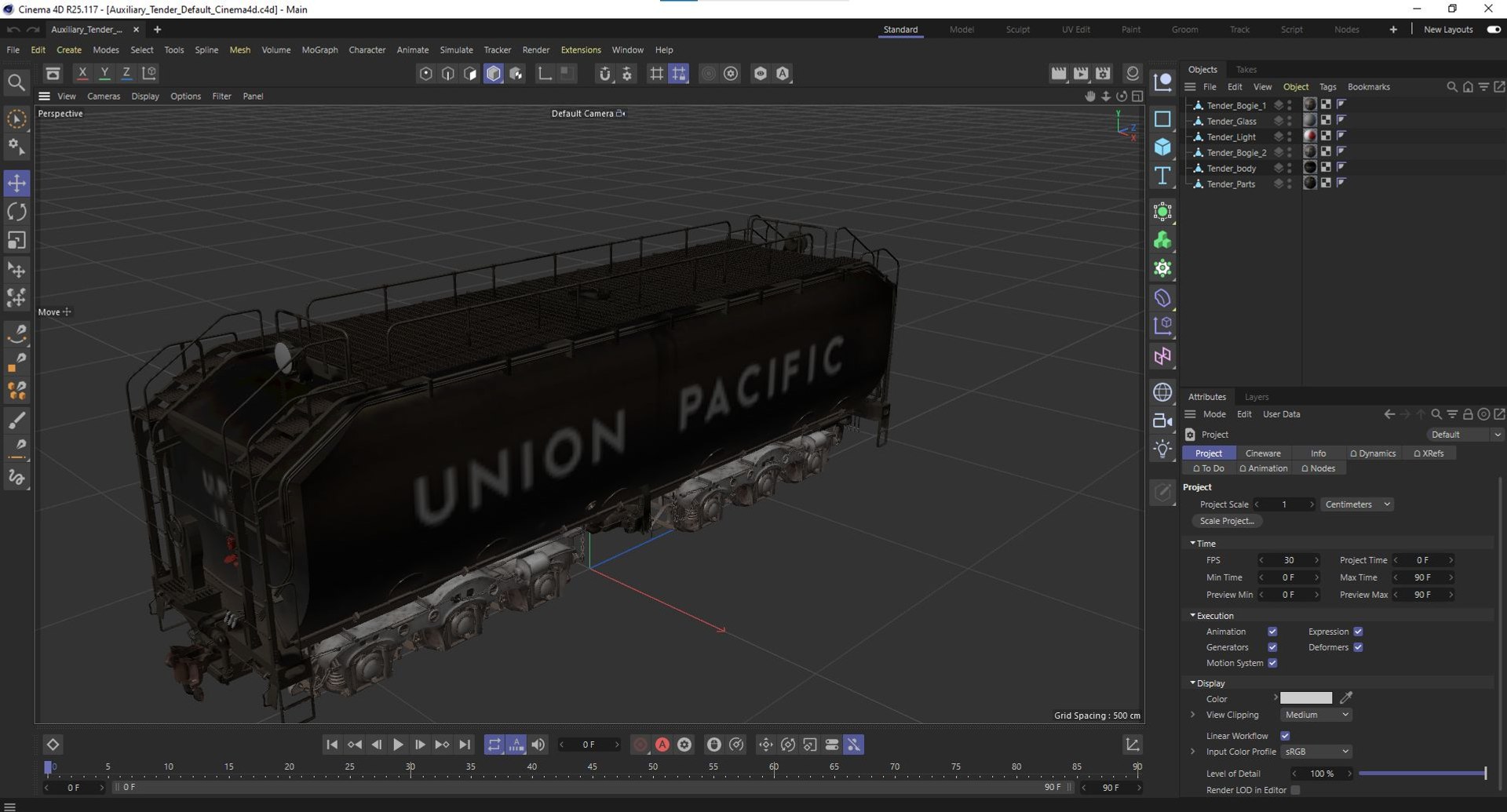The height and width of the screenshot is (812, 1507).
Task: Expand Input Color Profile row arrow
Action: [1193, 752]
